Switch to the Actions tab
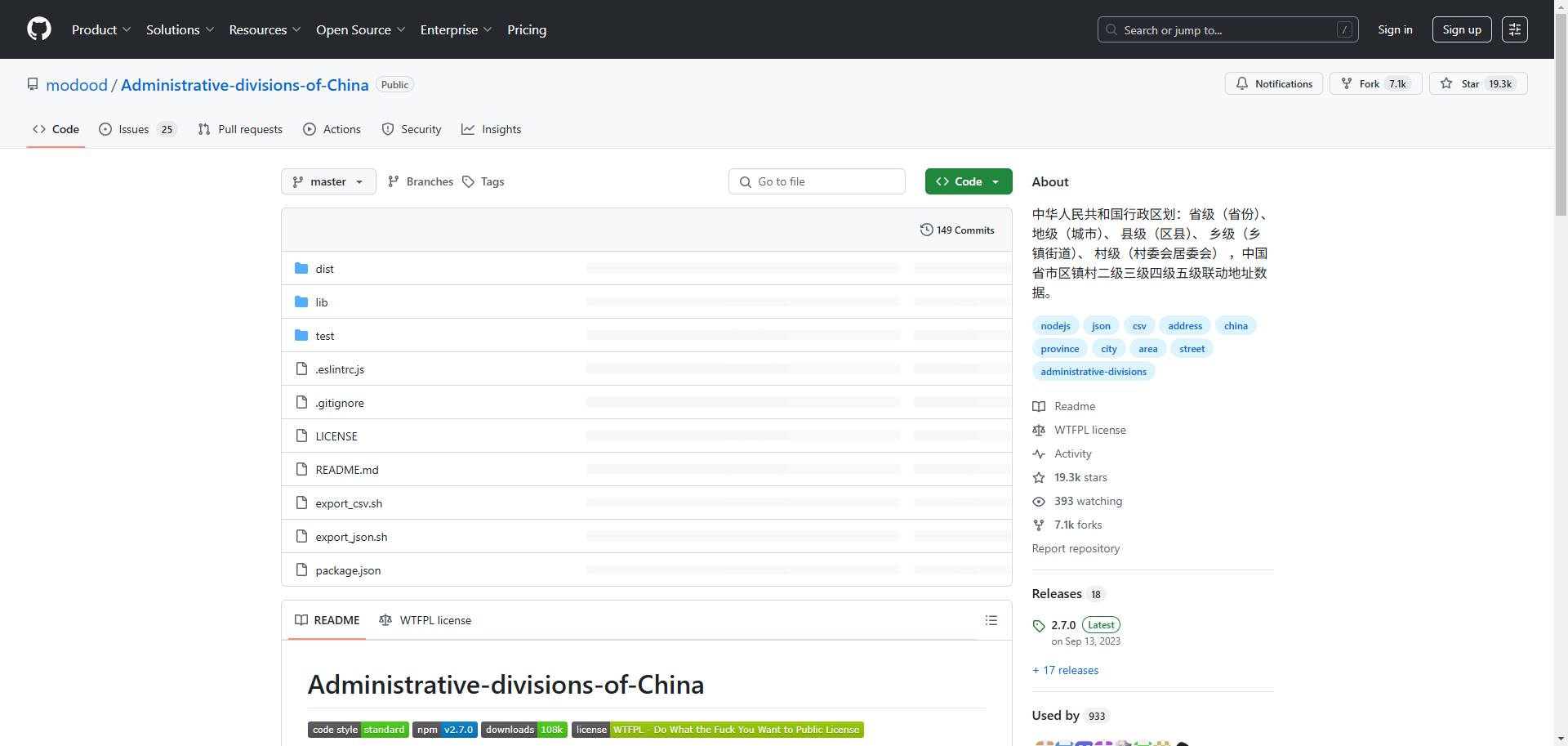 coord(332,129)
